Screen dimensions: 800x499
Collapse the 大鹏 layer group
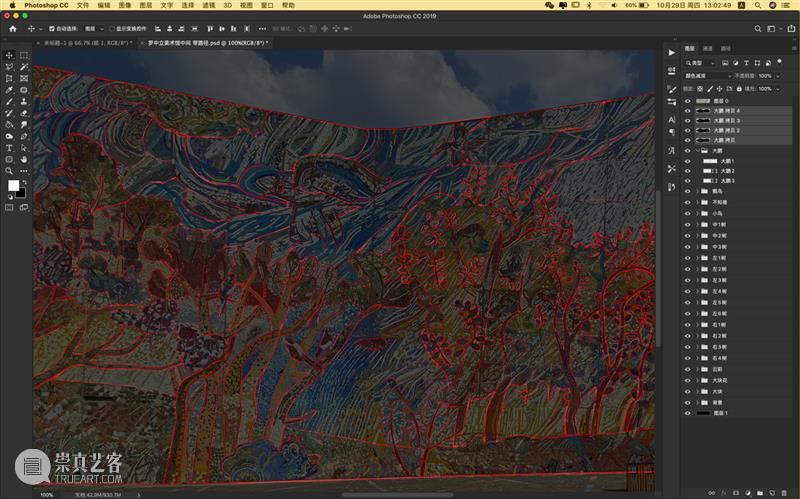697,151
